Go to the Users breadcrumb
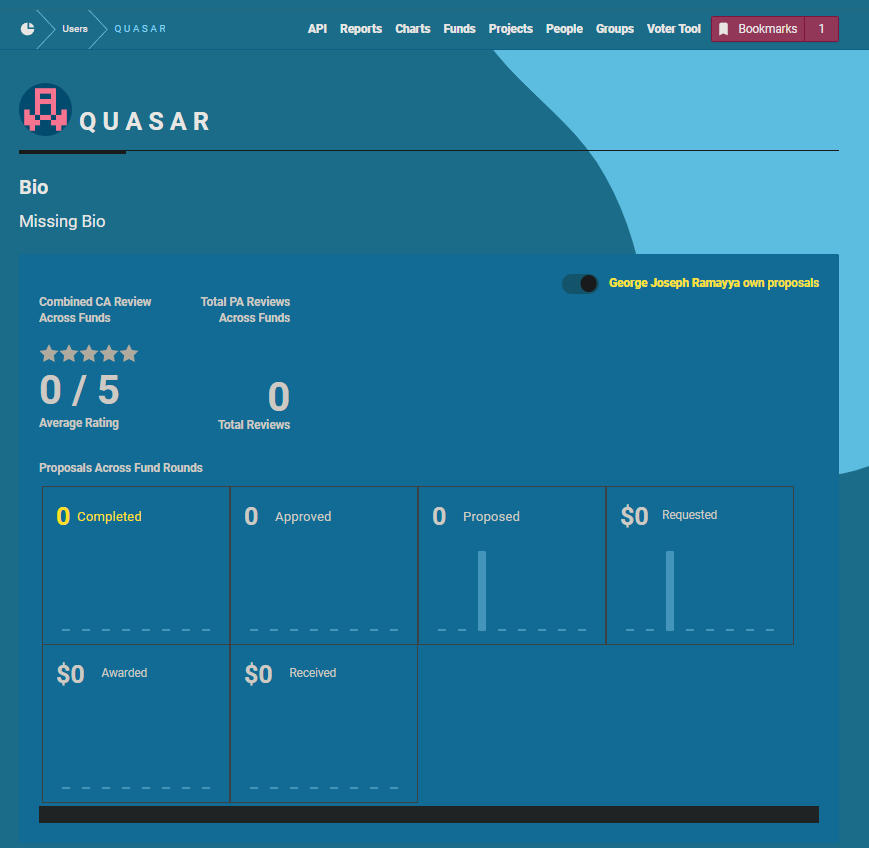869x848 pixels. point(75,29)
